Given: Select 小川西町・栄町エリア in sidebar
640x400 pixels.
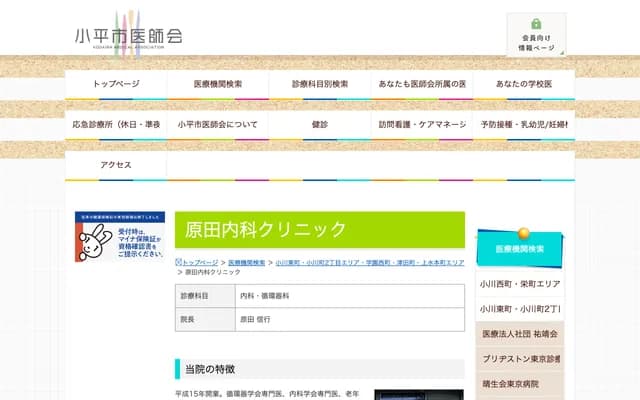Looking at the screenshot, I should [519, 284].
